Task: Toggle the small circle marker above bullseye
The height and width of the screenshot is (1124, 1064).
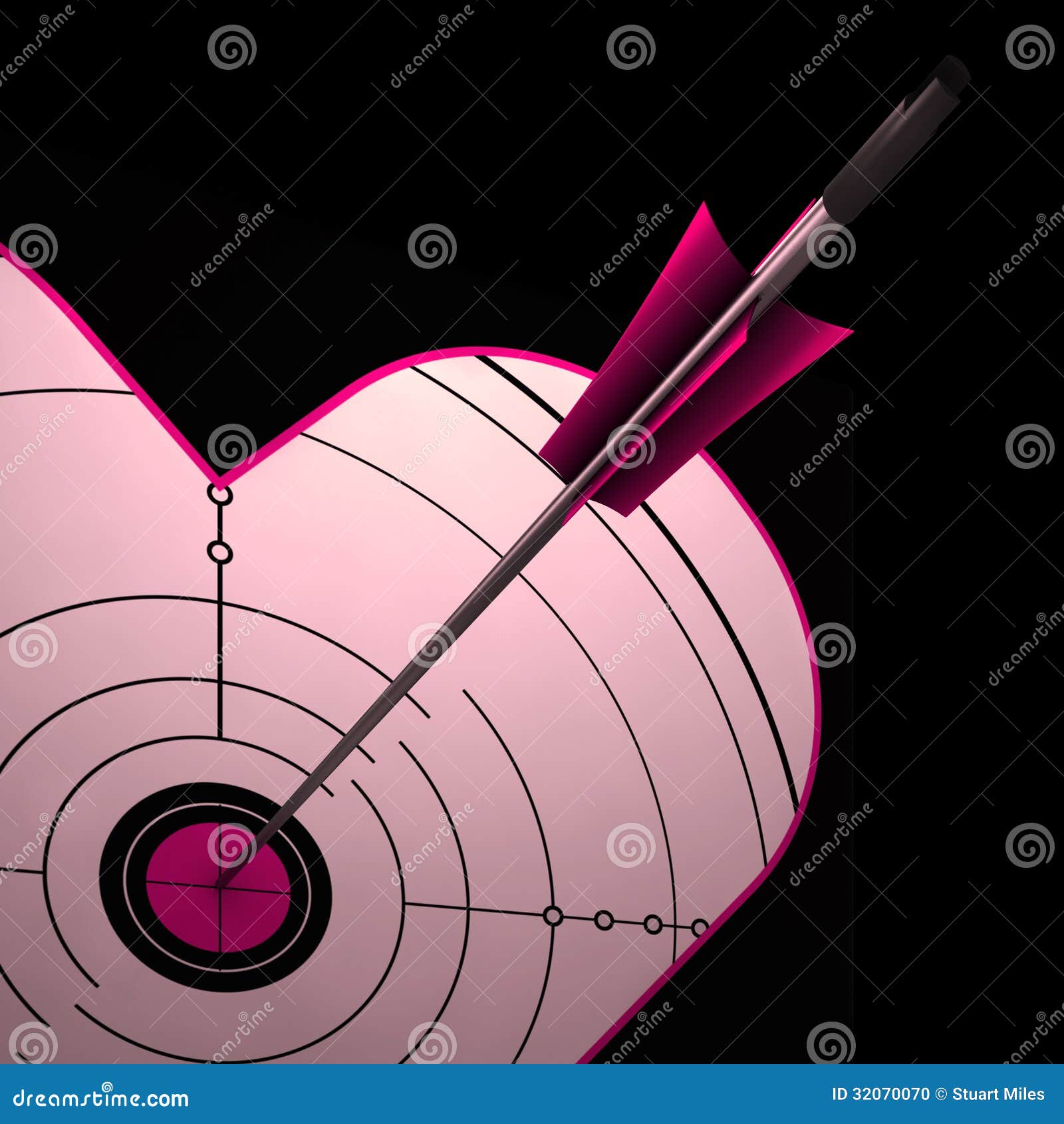Action: (x=219, y=551)
